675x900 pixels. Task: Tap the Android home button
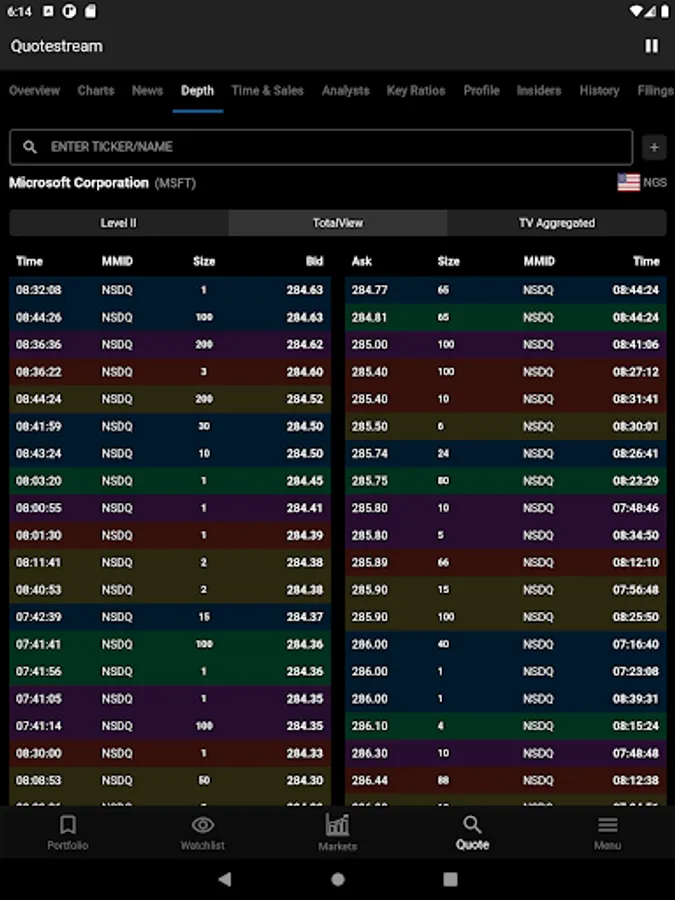click(338, 879)
